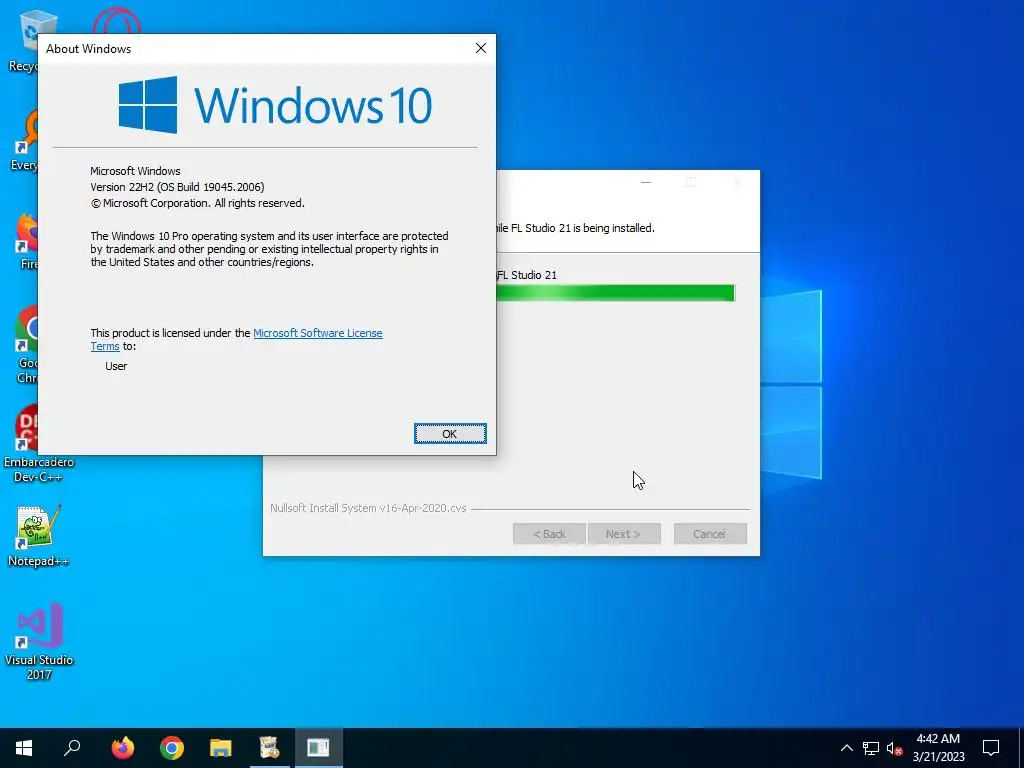Click the Microsoft Corporation copyright line
Screen dimensions: 1024x768
click(x=197, y=203)
